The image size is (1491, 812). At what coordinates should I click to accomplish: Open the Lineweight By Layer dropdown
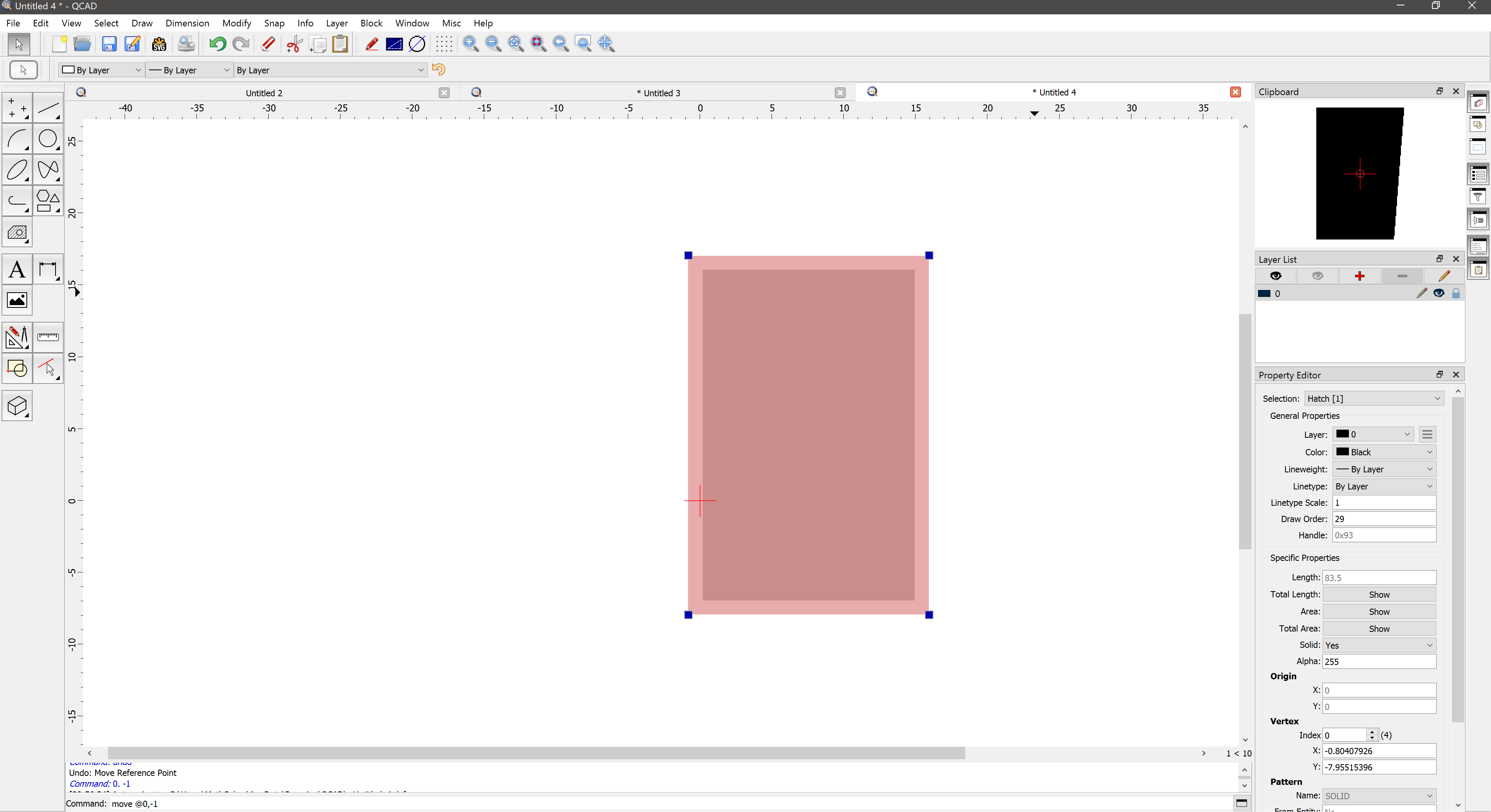1384,469
